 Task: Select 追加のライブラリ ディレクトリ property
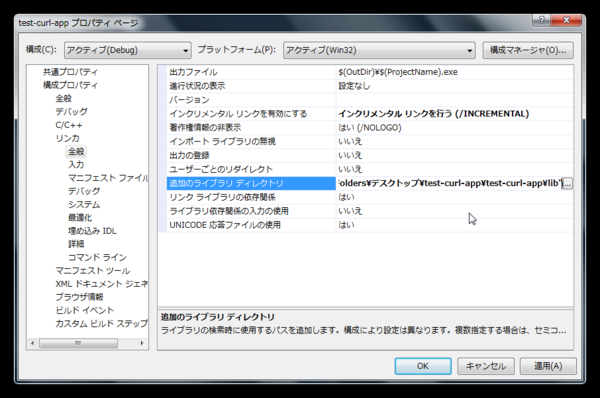[251, 183]
